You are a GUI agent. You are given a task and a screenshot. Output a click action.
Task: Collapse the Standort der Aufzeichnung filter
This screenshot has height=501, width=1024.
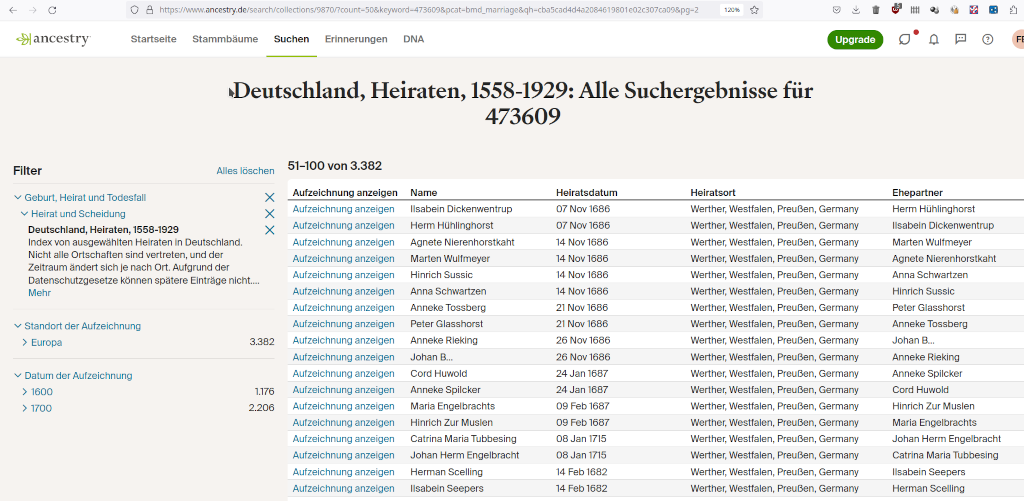pos(17,326)
